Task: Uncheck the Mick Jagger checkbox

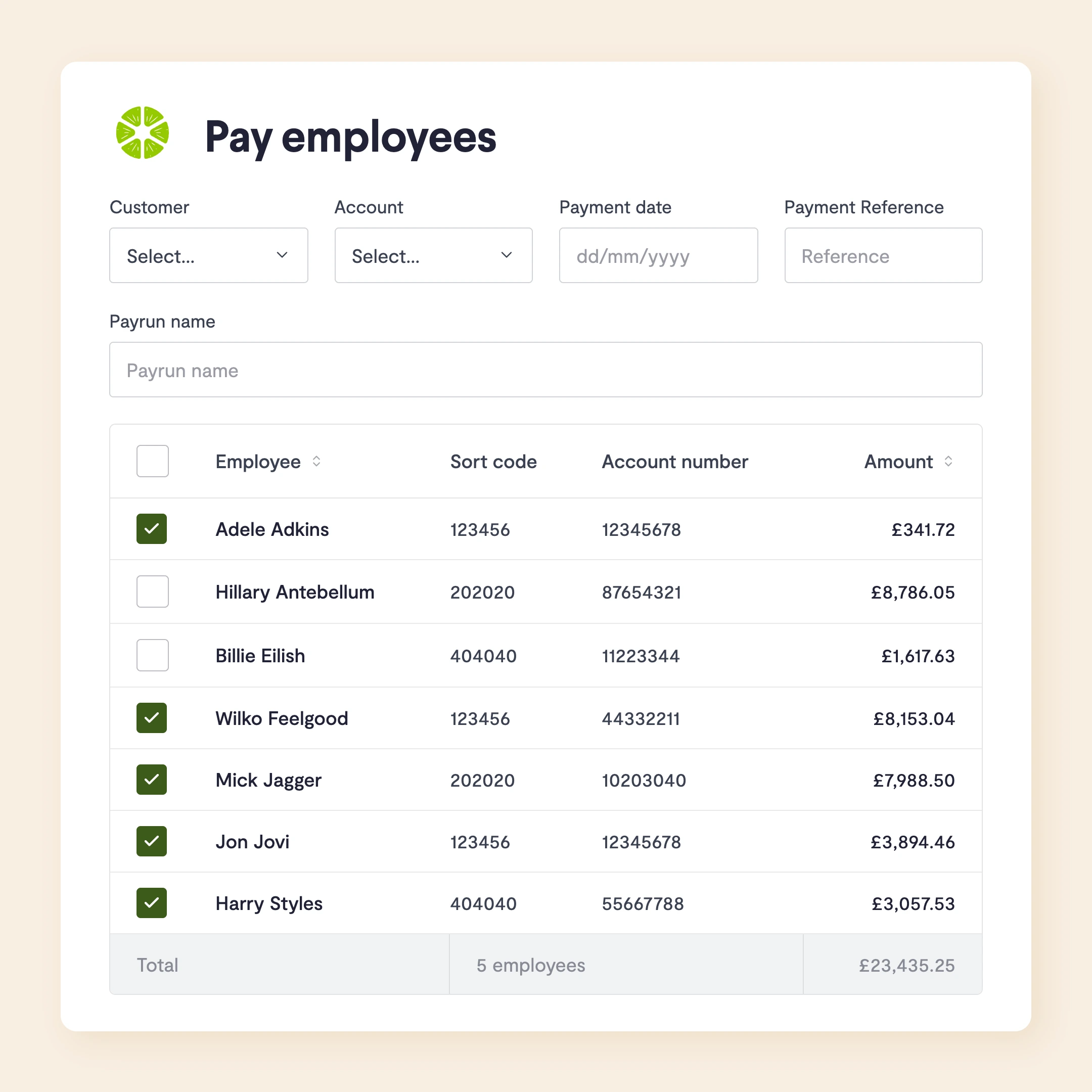Action: coord(152,780)
